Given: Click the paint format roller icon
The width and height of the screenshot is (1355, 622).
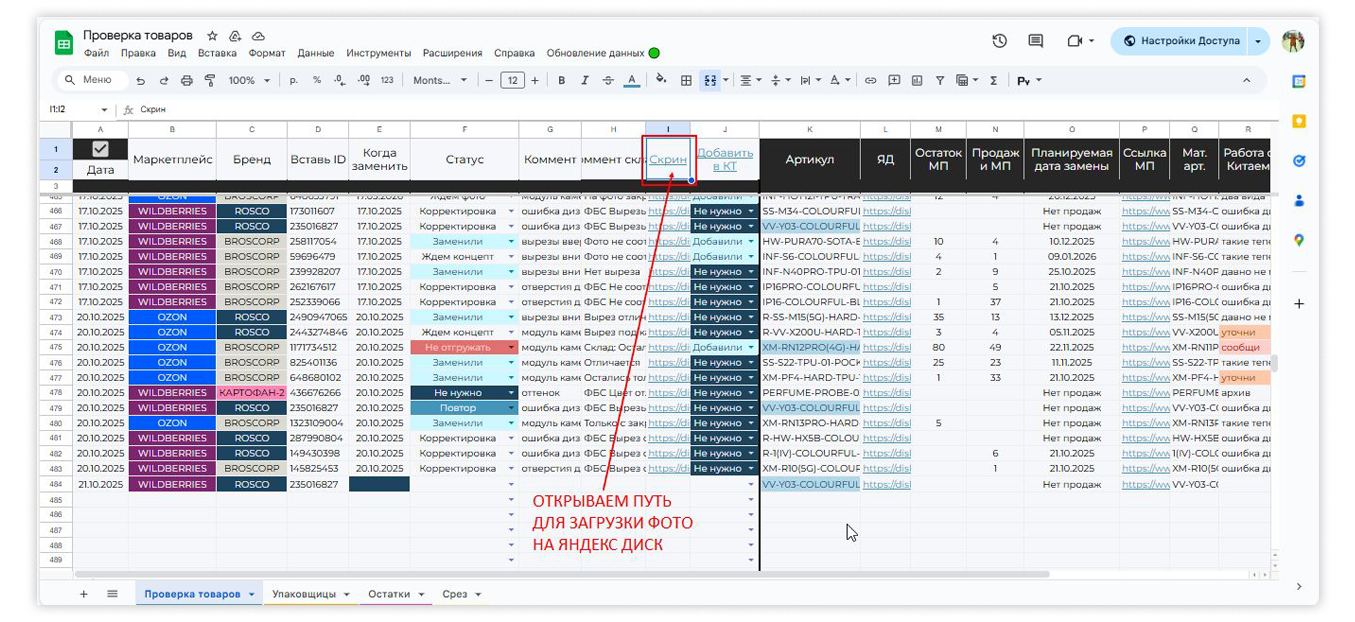Looking at the screenshot, I should point(209,81).
